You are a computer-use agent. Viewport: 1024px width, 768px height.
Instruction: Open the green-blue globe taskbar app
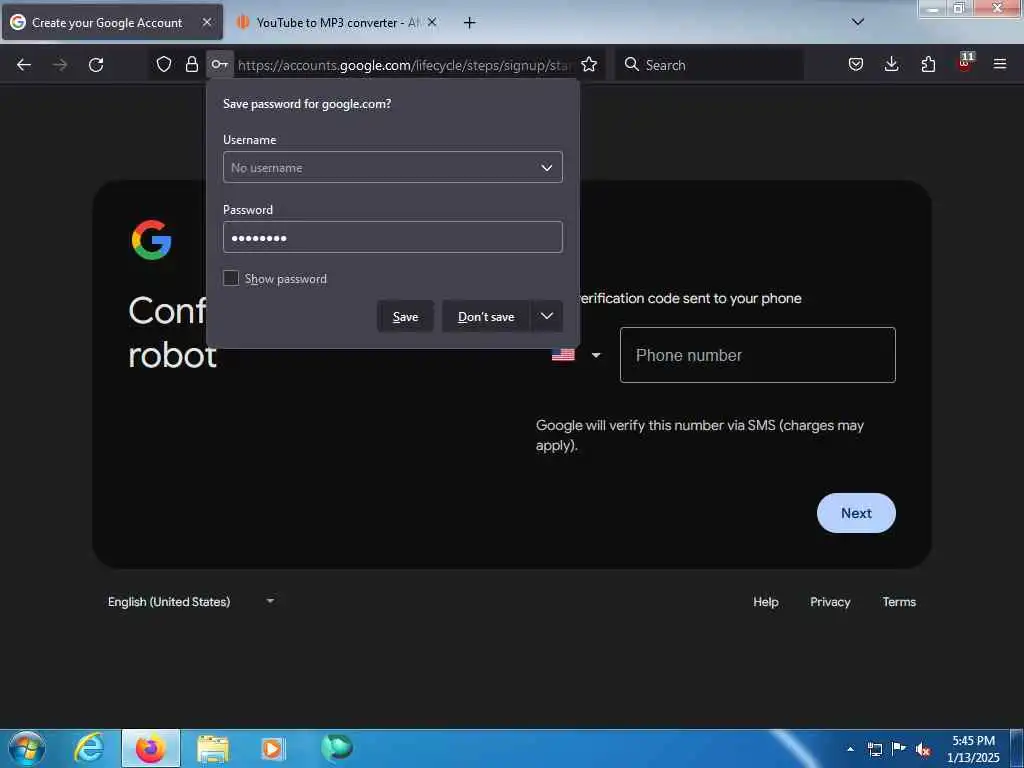pos(337,747)
